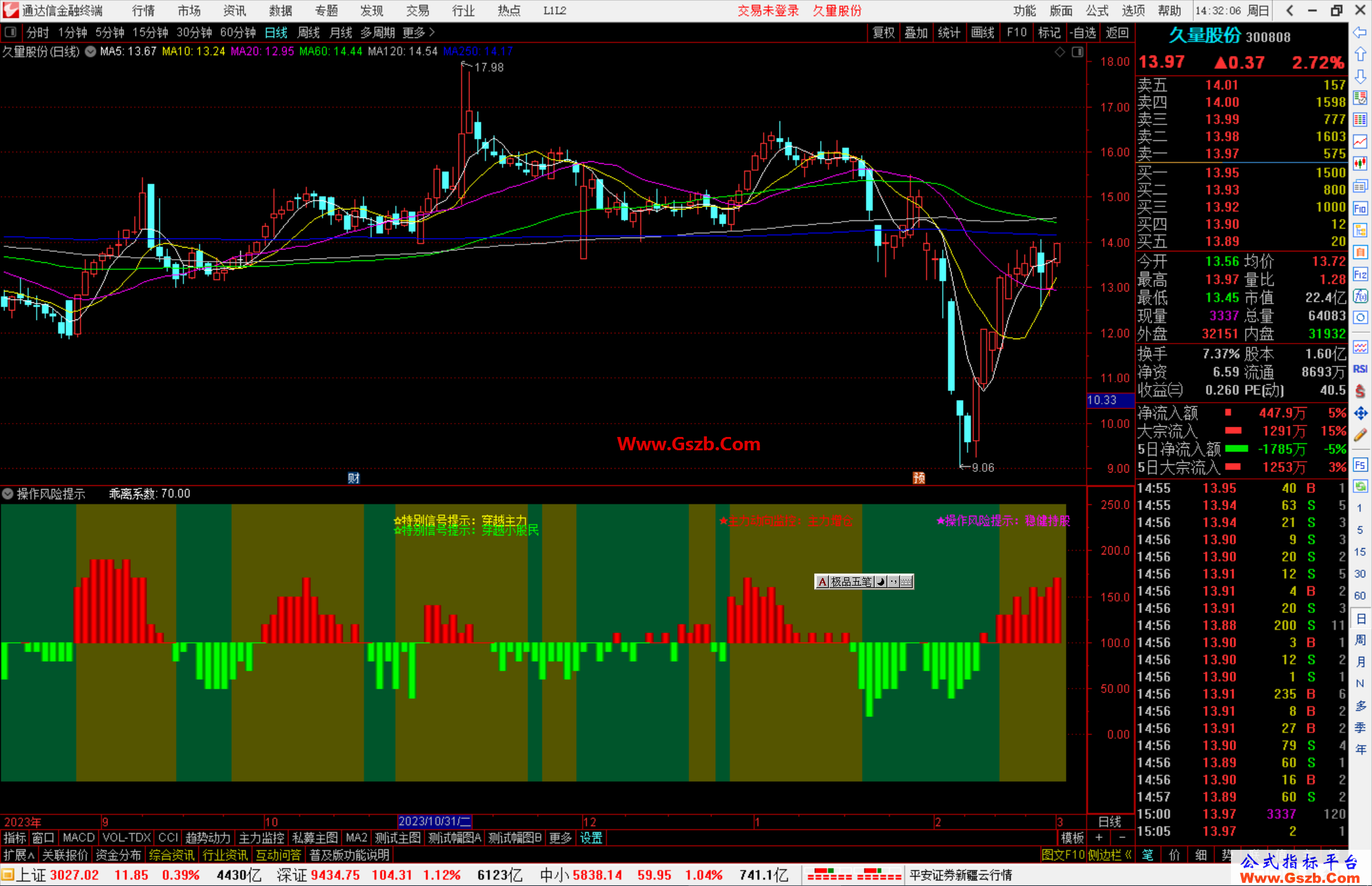
Task: Switch sidebar period to 季
Action: pyautogui.click(x=1360, y=728)
